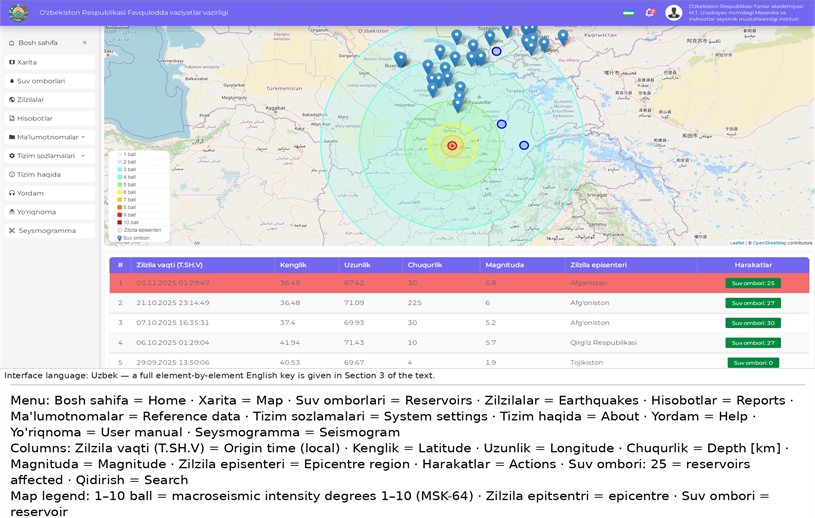Click the home icon beside Bosh sahifa
Screen dimensions: 815x518
(11, 43)
